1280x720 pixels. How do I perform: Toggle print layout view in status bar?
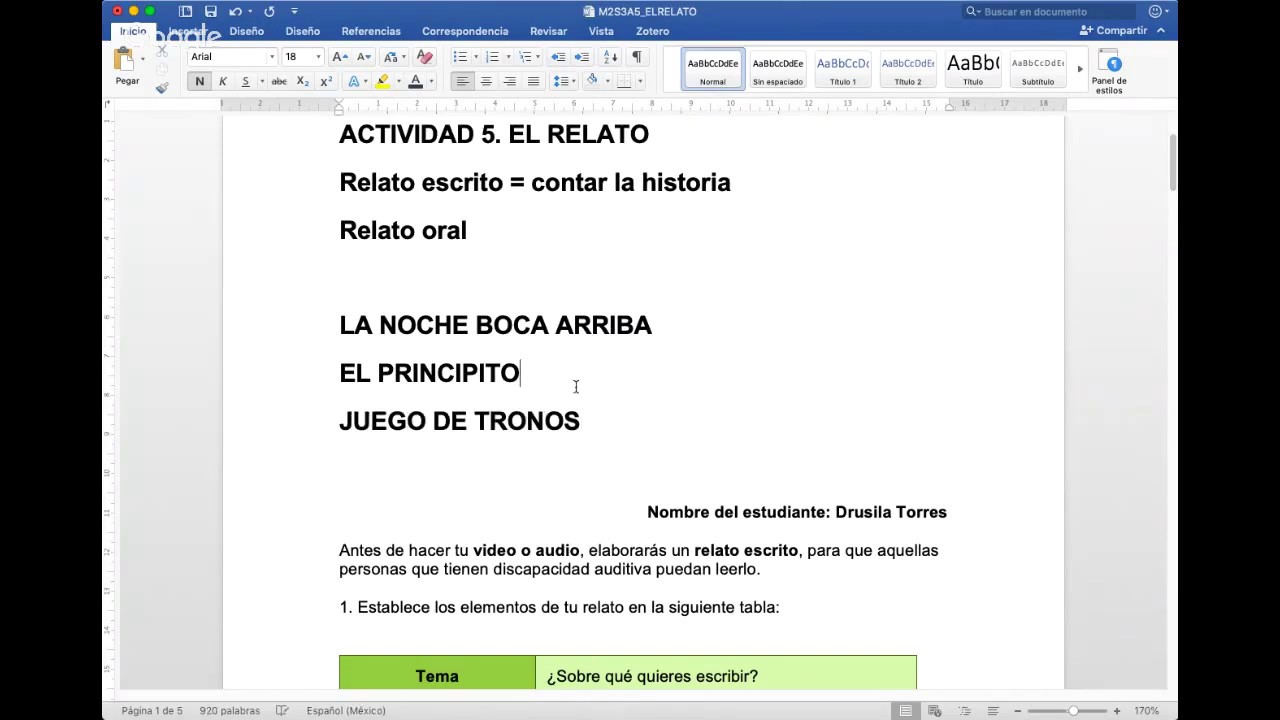click(905, 711)
